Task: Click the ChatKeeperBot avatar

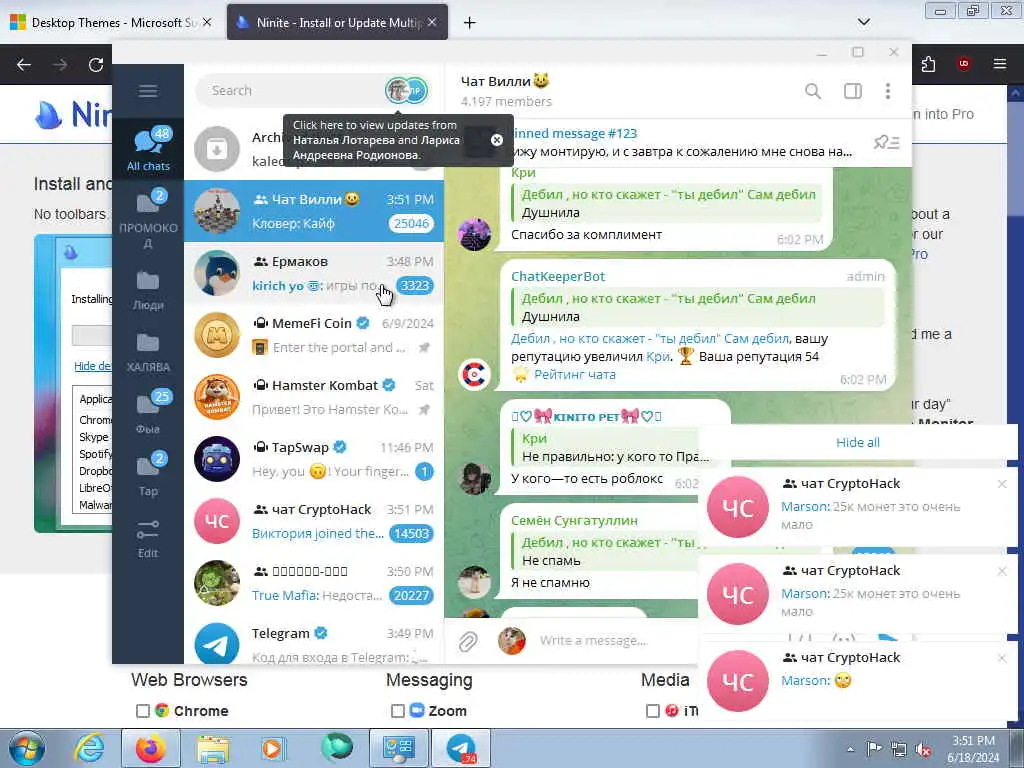Action: tap(475, 374)
